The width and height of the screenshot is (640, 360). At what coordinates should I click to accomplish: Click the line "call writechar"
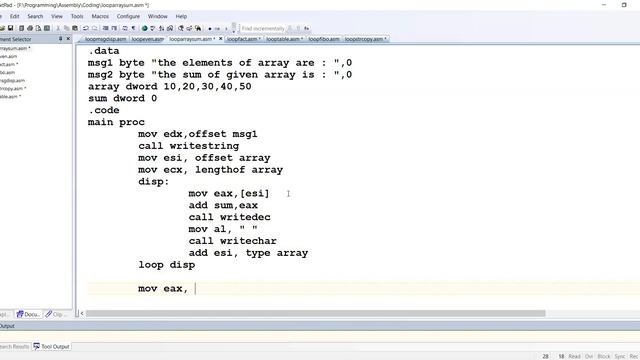pos(233,241)
